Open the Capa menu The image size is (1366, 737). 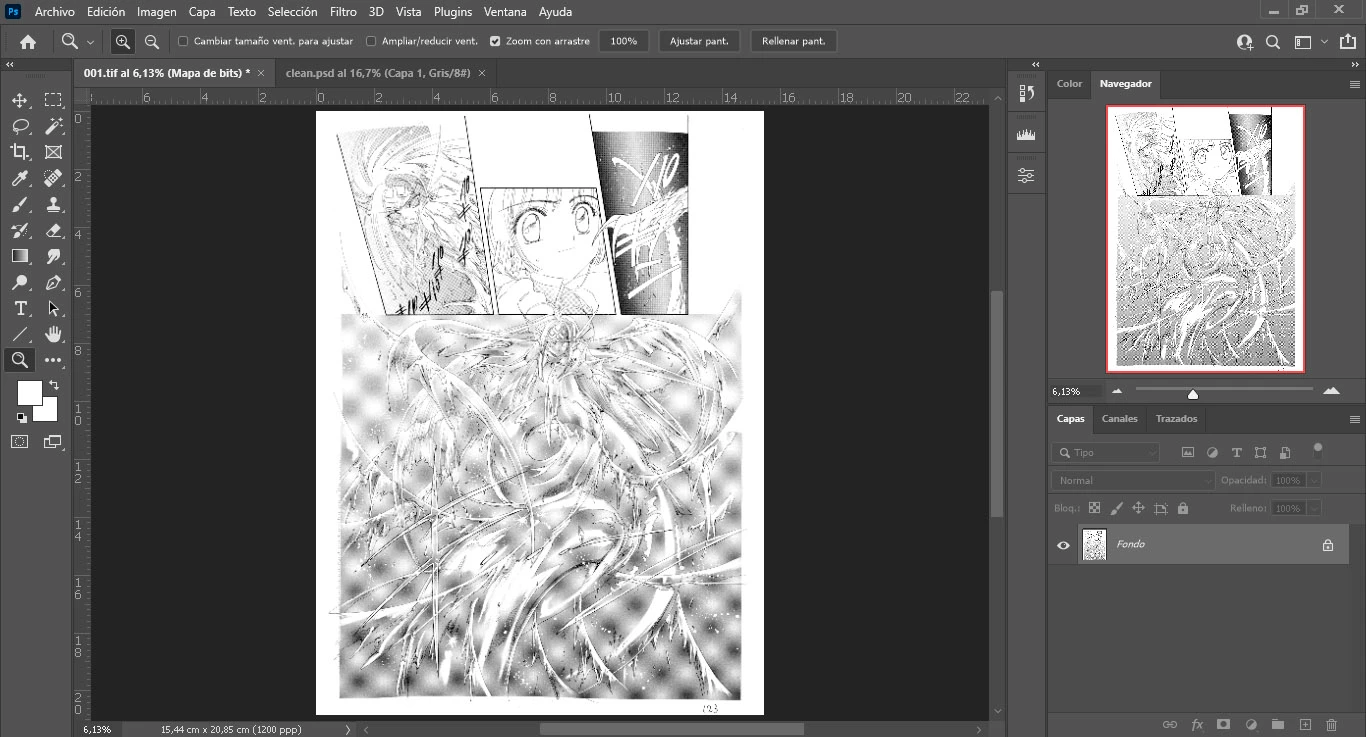pos(202,12)
